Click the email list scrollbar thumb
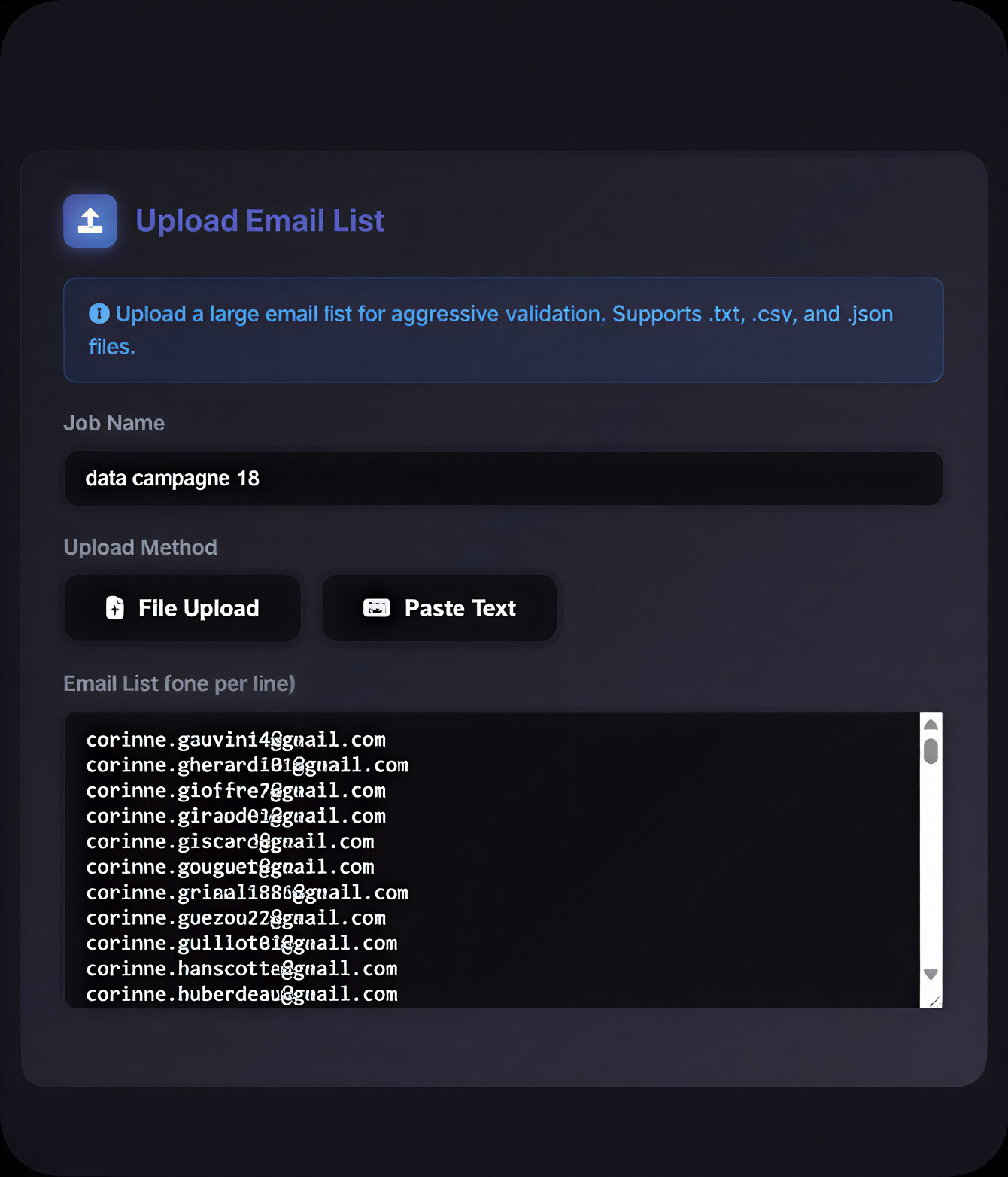The image size is (1008, 1177). point(931,751)
